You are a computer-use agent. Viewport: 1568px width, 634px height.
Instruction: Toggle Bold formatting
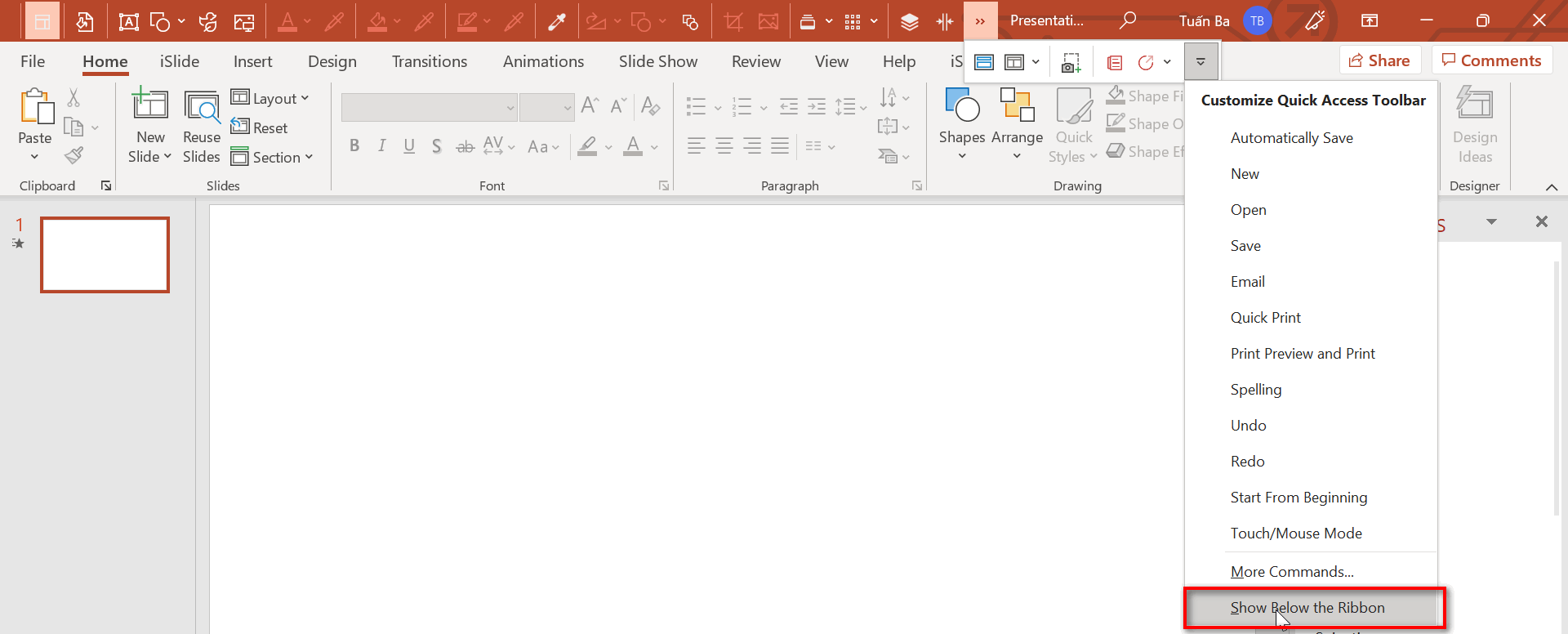pos(354,146)
